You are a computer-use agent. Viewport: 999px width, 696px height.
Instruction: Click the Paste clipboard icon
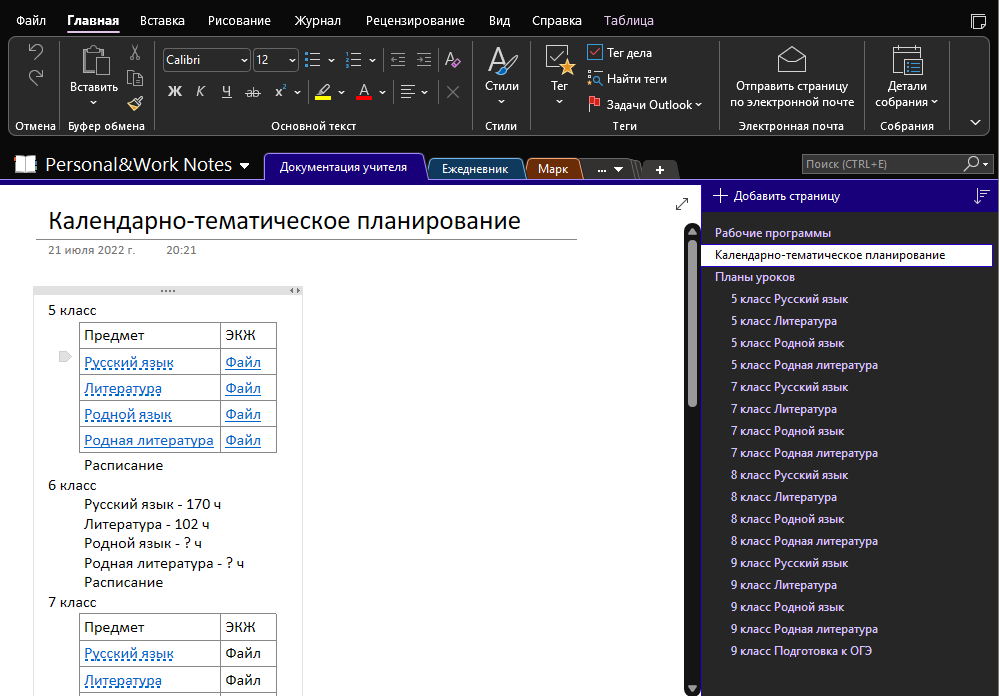click(x=95, y=61)
